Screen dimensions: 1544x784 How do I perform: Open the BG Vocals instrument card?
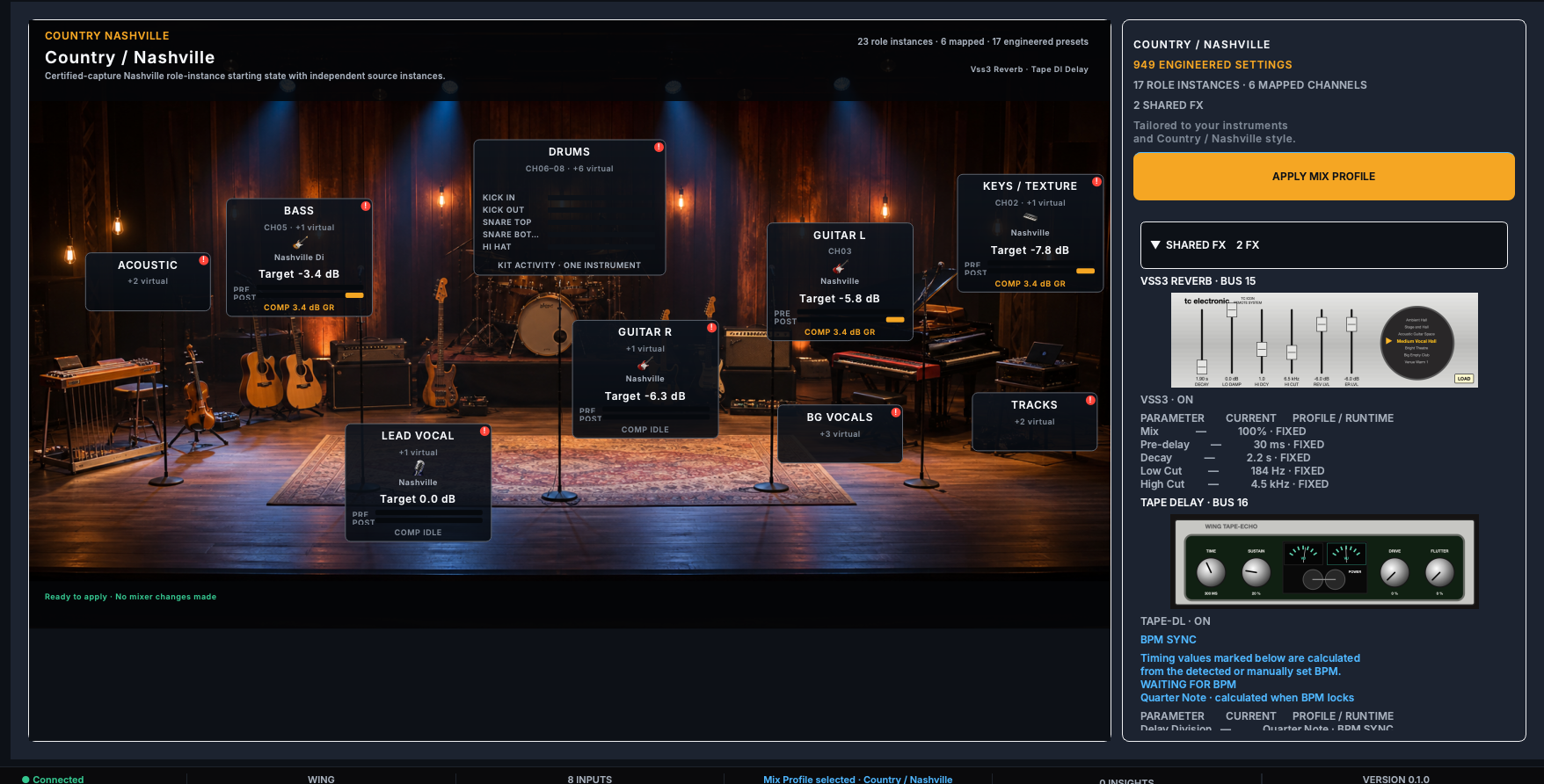coord(840,433)
